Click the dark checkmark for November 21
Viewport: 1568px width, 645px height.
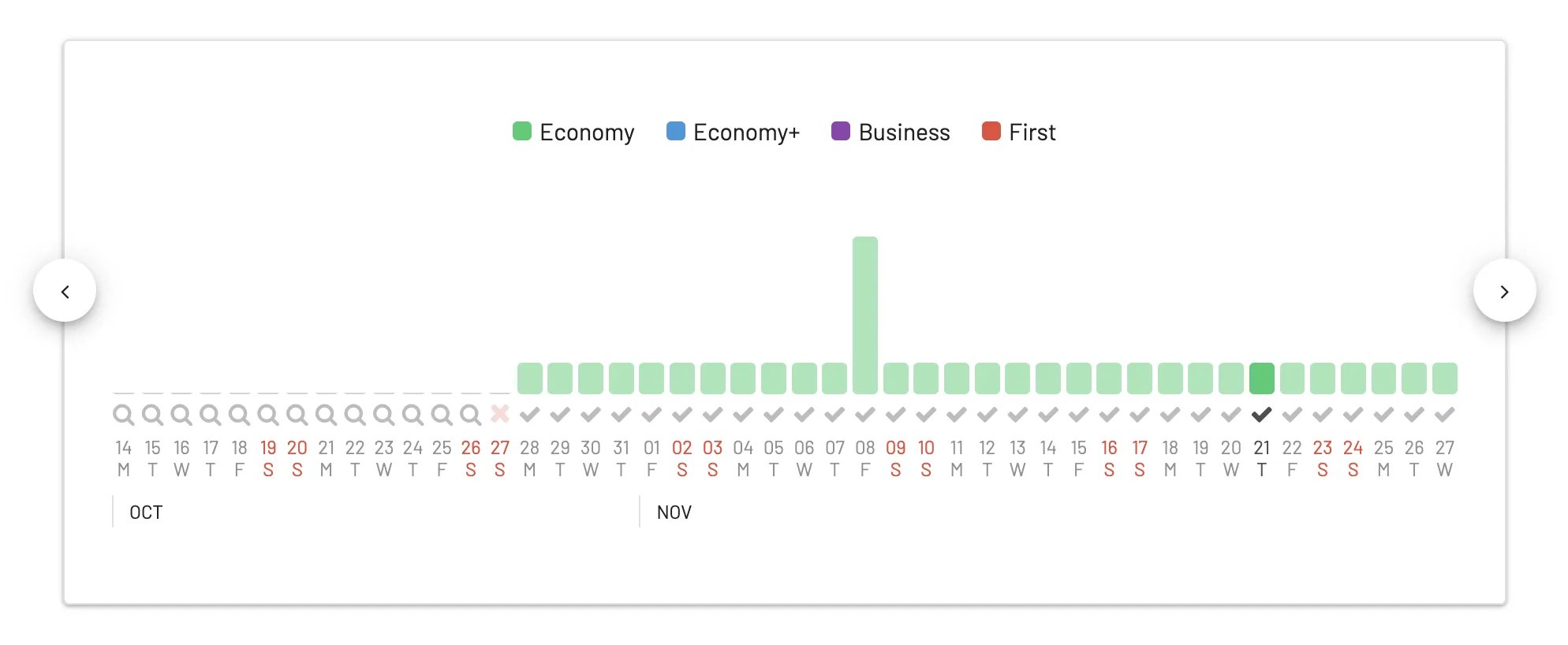pyautogui.click(x=1261, y=414)
